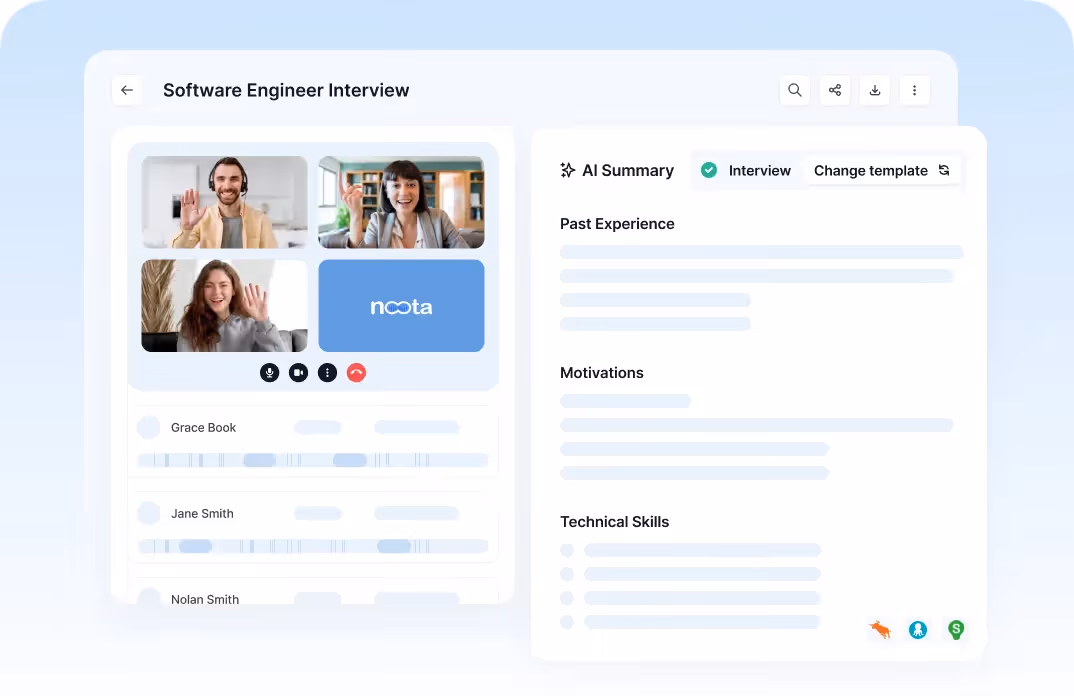Click Grace Book's avatar circle

149,427
